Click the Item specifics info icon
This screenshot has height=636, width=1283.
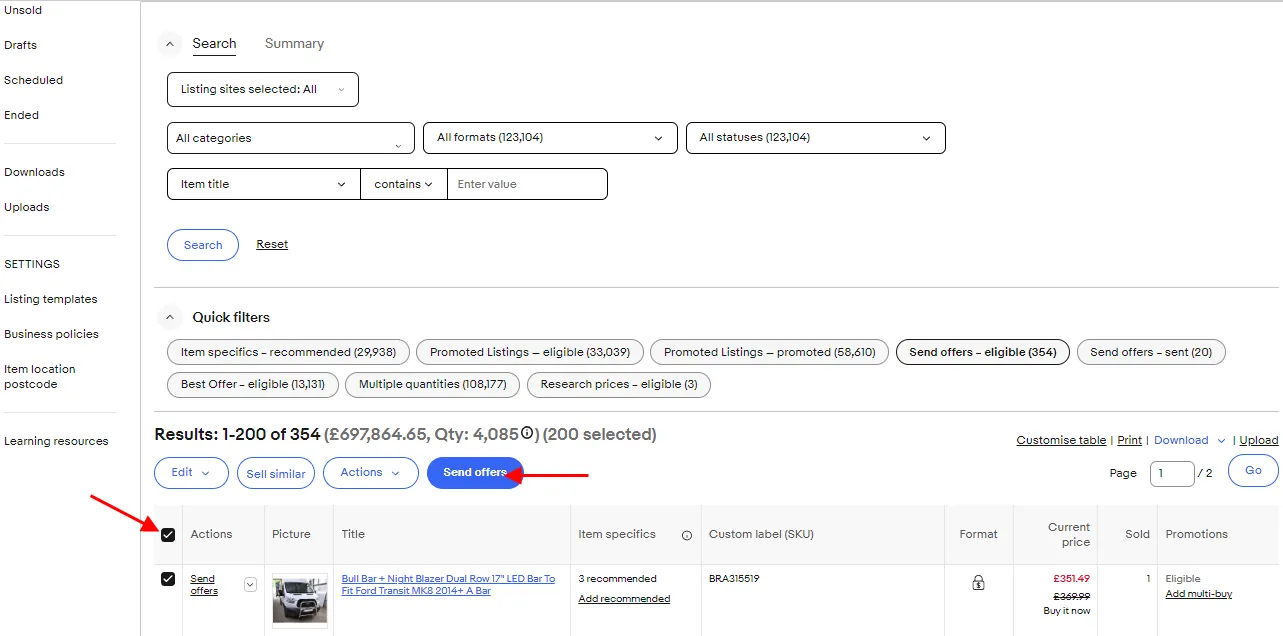pyautogui.click(x=687, y=535)
